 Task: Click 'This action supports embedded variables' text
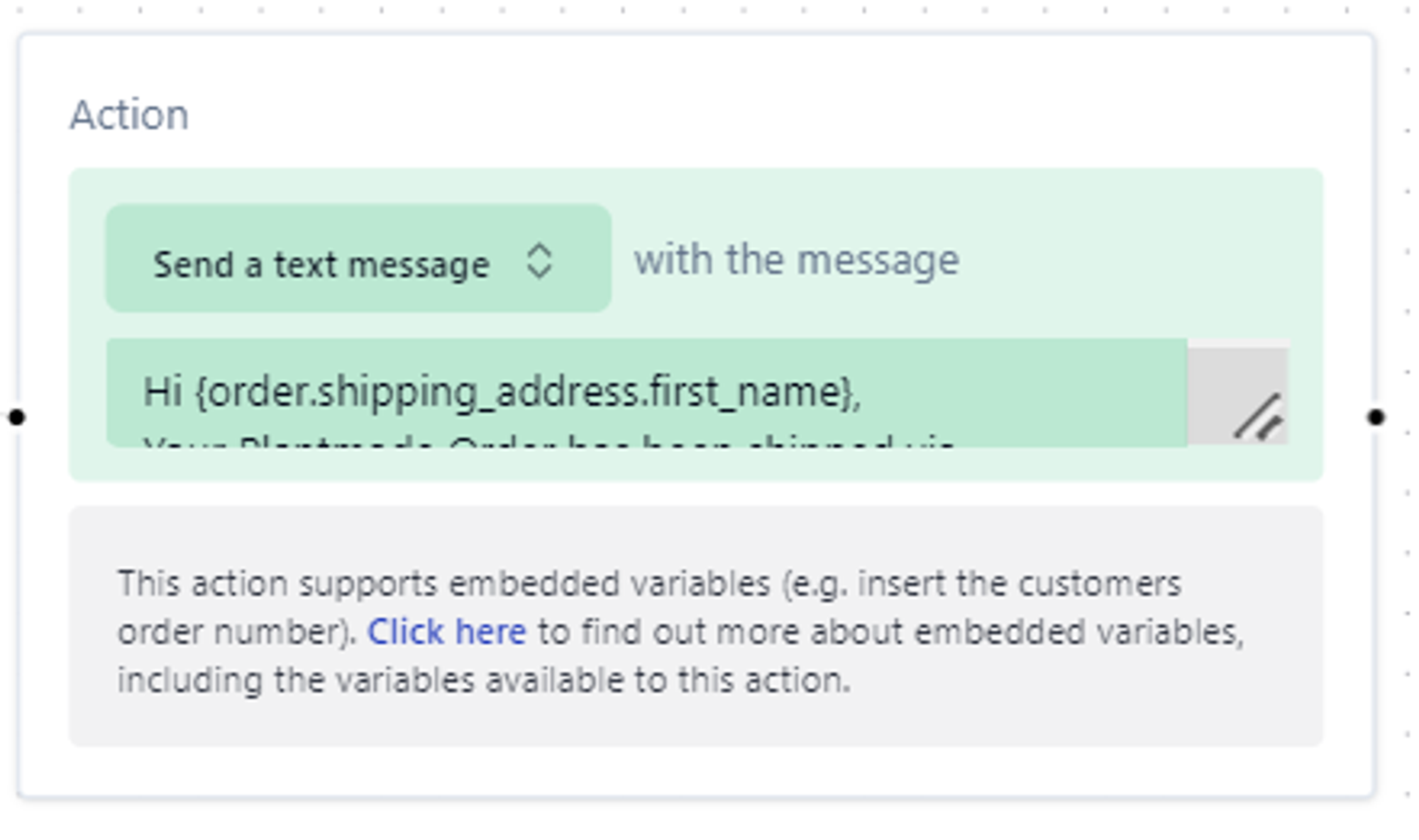coord(443,585)
